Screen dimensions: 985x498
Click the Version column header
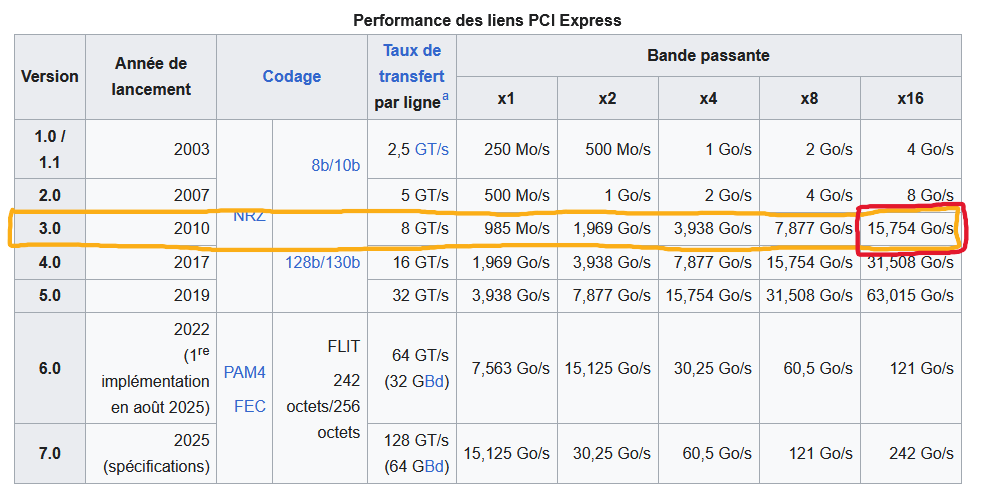point(50,76)
